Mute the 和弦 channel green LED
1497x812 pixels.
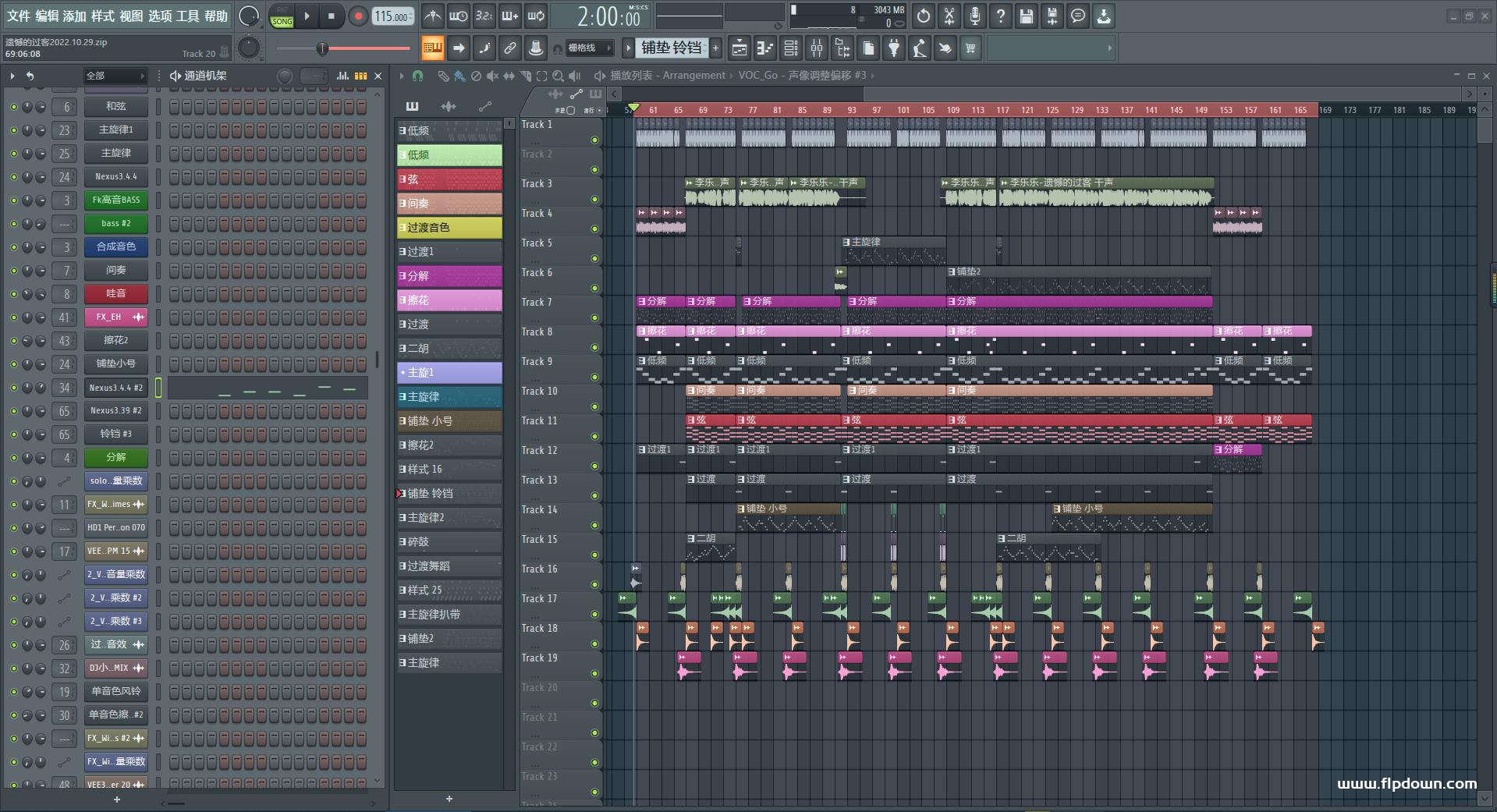(x=13, y=107)
